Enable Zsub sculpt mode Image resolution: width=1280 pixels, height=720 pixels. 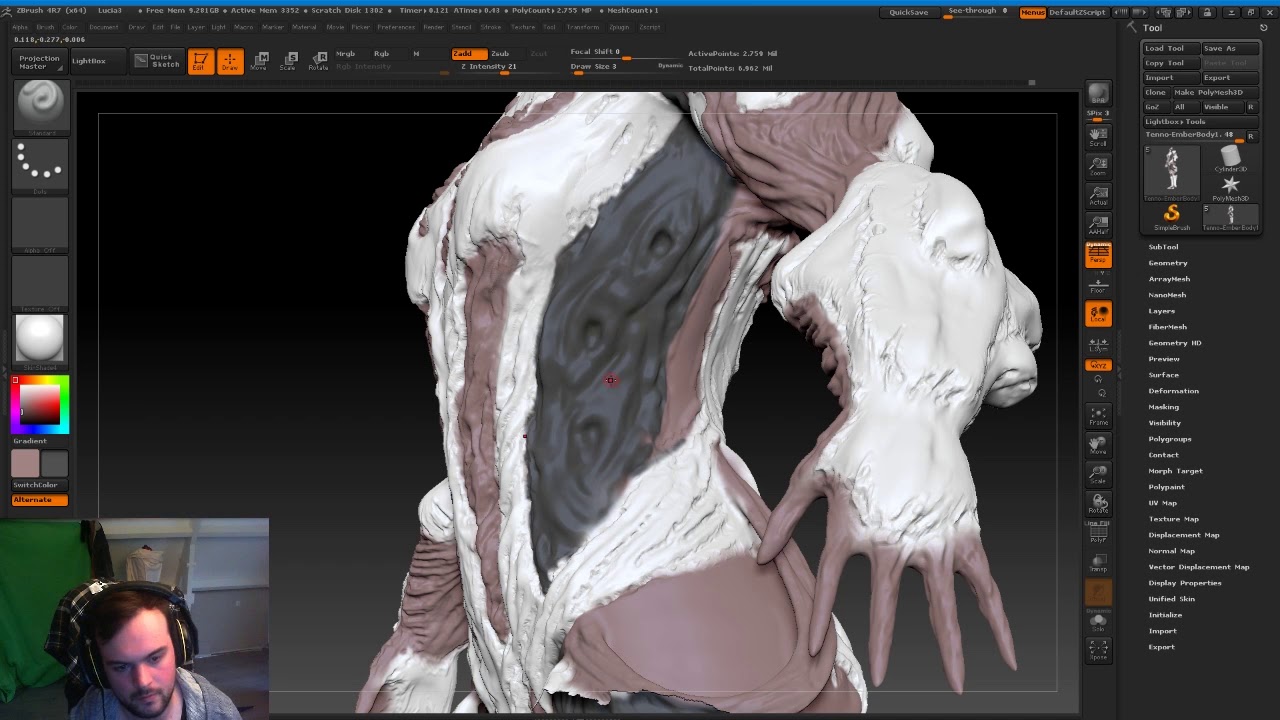click(500, 53)
